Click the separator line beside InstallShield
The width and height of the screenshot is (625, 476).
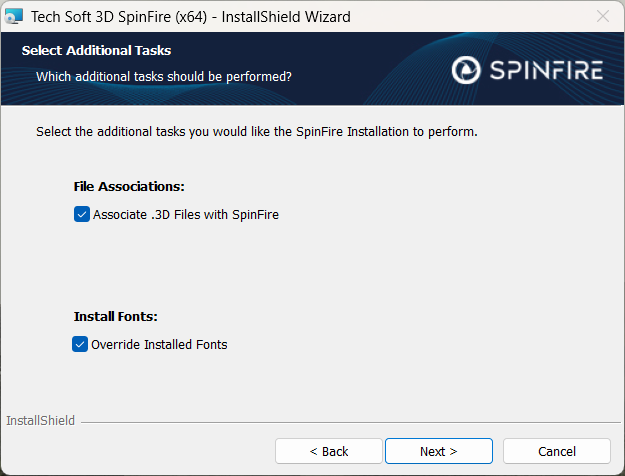[x=350, y=422]
